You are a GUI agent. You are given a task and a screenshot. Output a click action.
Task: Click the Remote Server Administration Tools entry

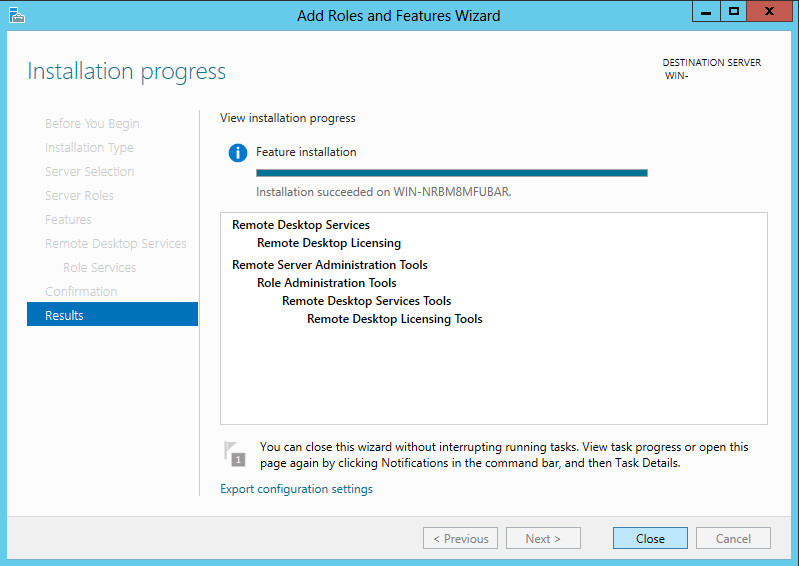coord(330,265)
